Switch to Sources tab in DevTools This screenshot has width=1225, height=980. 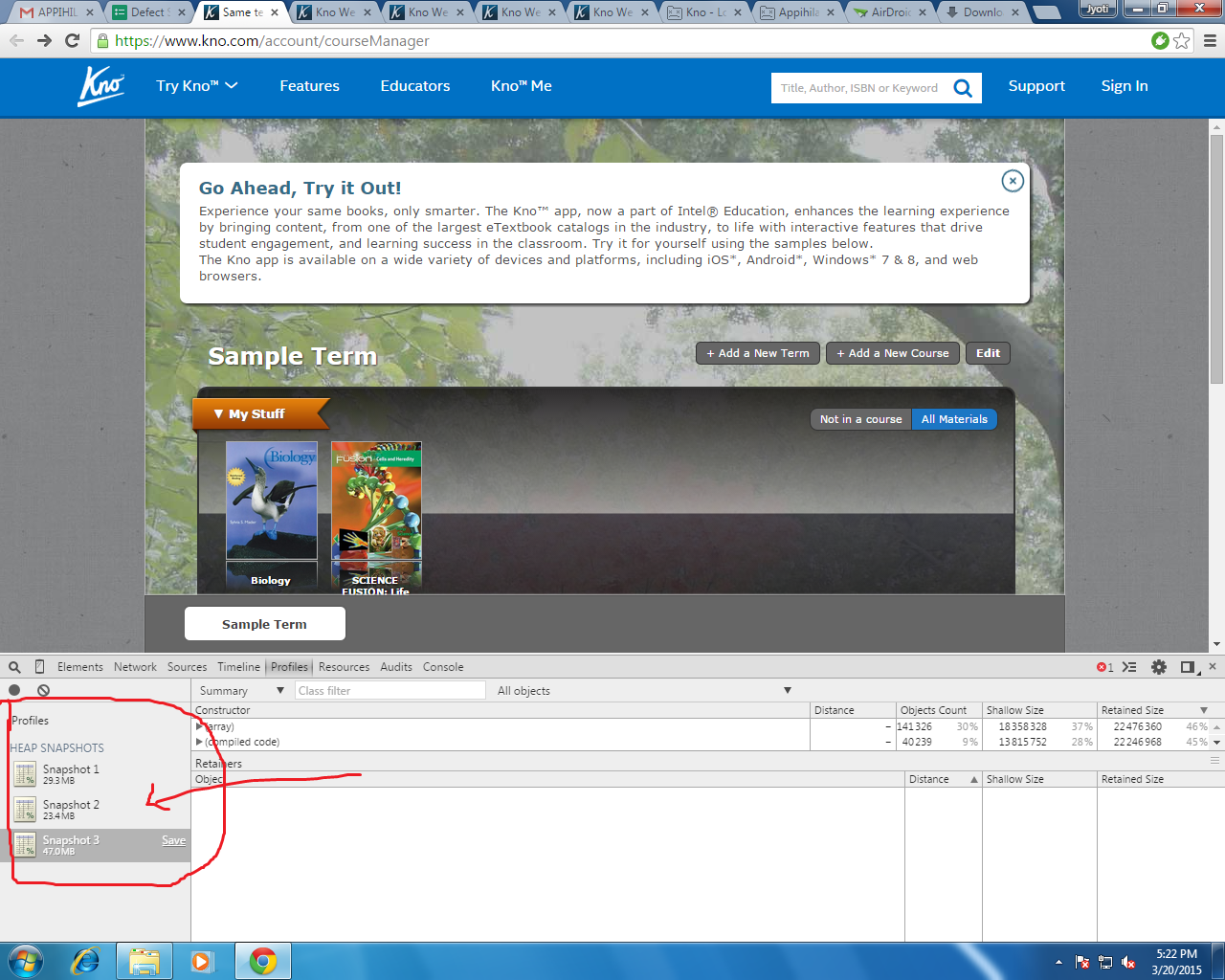point(187,667)
